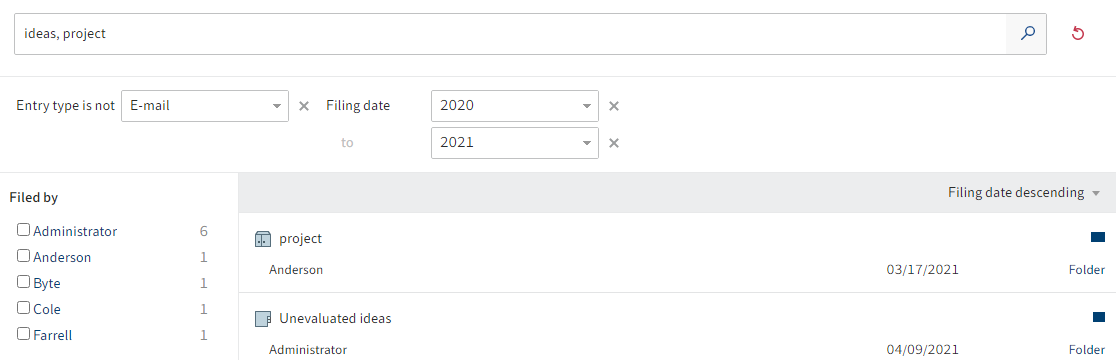
Task: Click the blue marker on Unevaluated ideas
Action: [x=1098, y=317]
